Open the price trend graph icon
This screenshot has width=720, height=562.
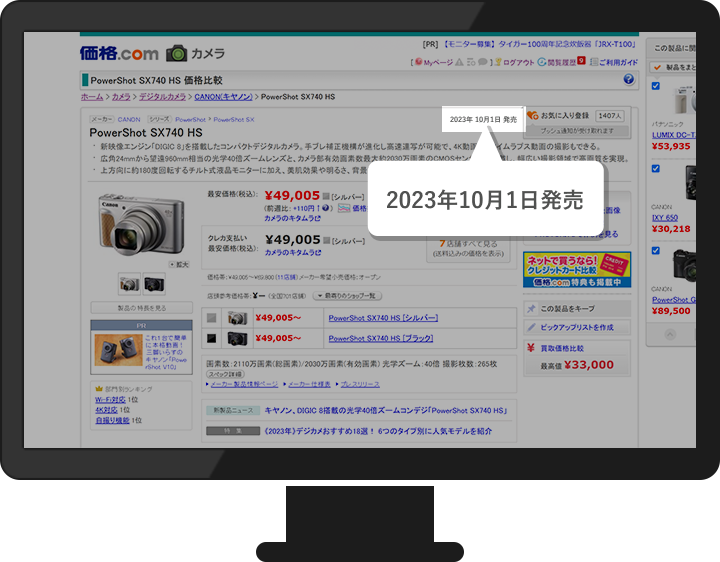tap(344, 208)
